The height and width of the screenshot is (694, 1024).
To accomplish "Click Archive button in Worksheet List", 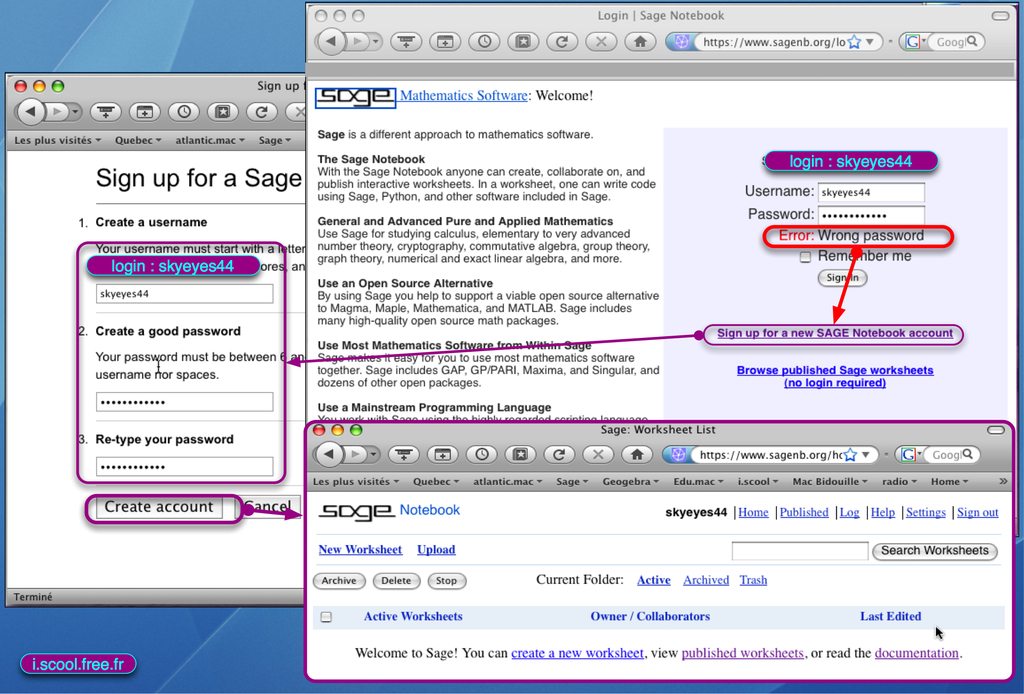I will [339, 580].
